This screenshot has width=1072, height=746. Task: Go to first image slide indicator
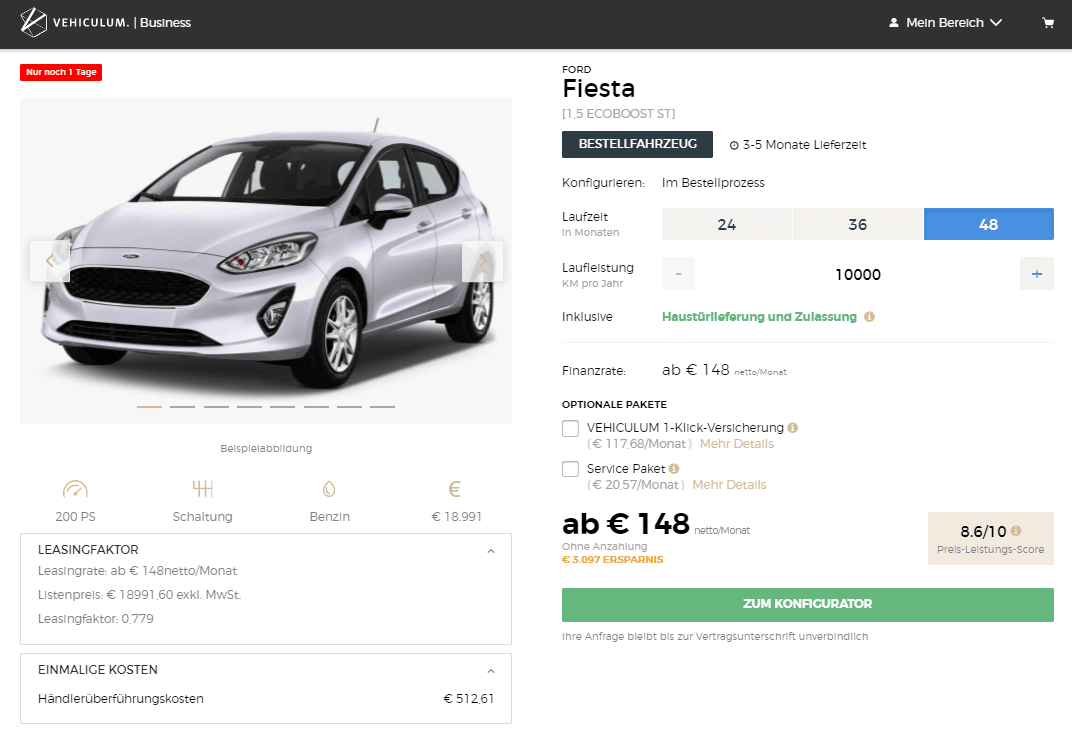click(149, 407)
